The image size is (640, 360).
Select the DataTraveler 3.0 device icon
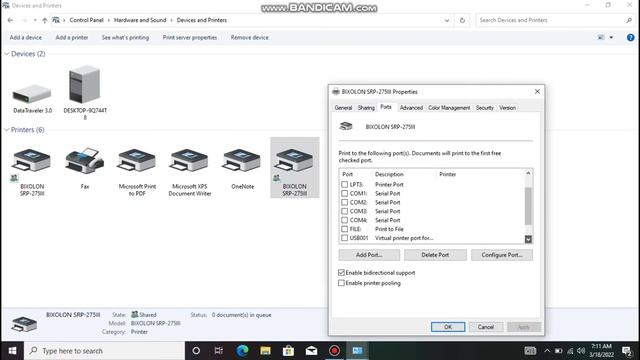32,94
